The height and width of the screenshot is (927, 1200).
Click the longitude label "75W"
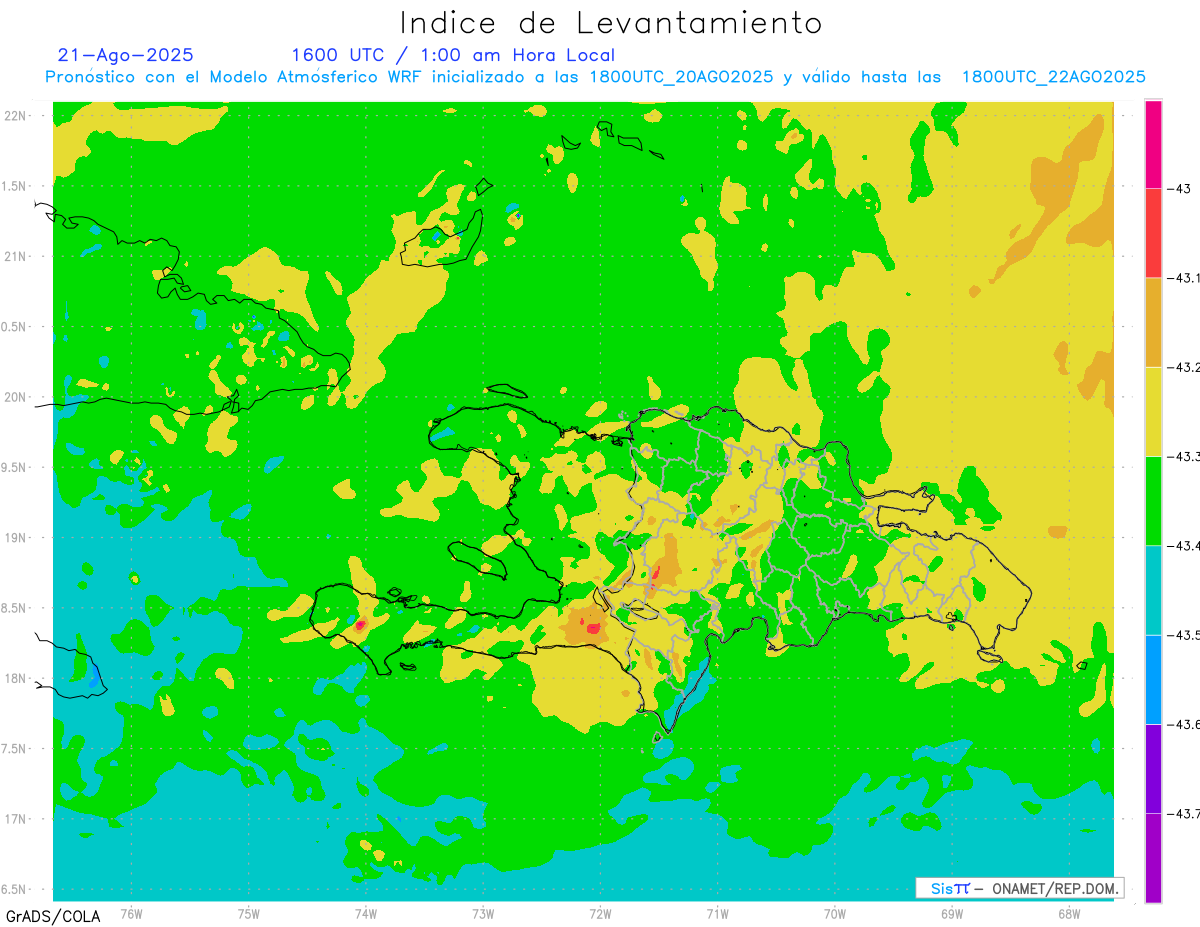[x=248, y=913]
